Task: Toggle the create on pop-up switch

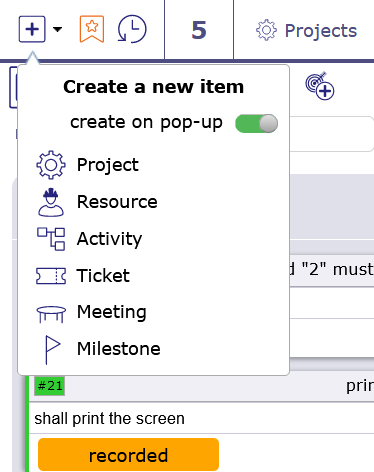Action: click(256, 124)
